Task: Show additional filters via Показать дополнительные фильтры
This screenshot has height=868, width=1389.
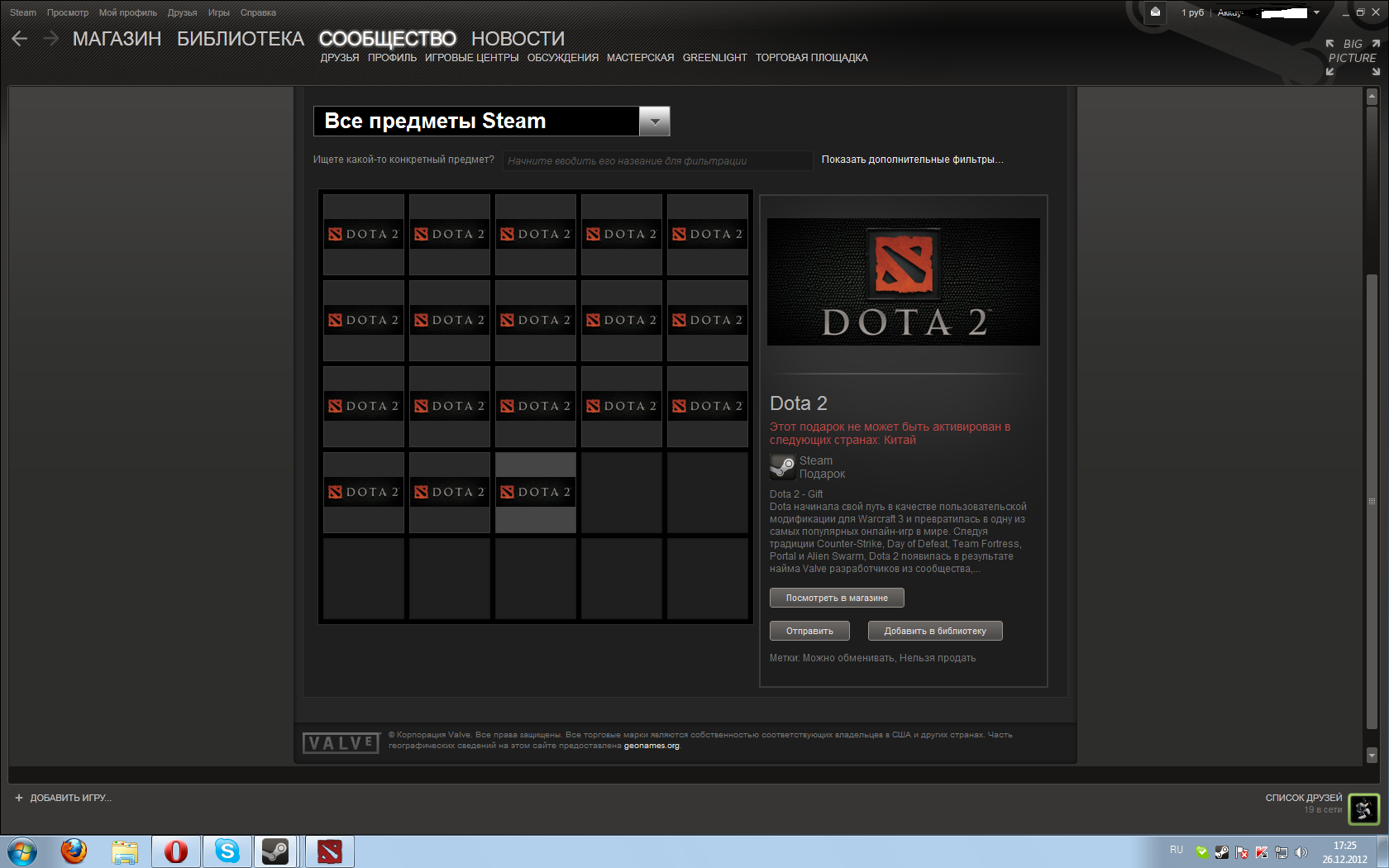Action: 912,160
